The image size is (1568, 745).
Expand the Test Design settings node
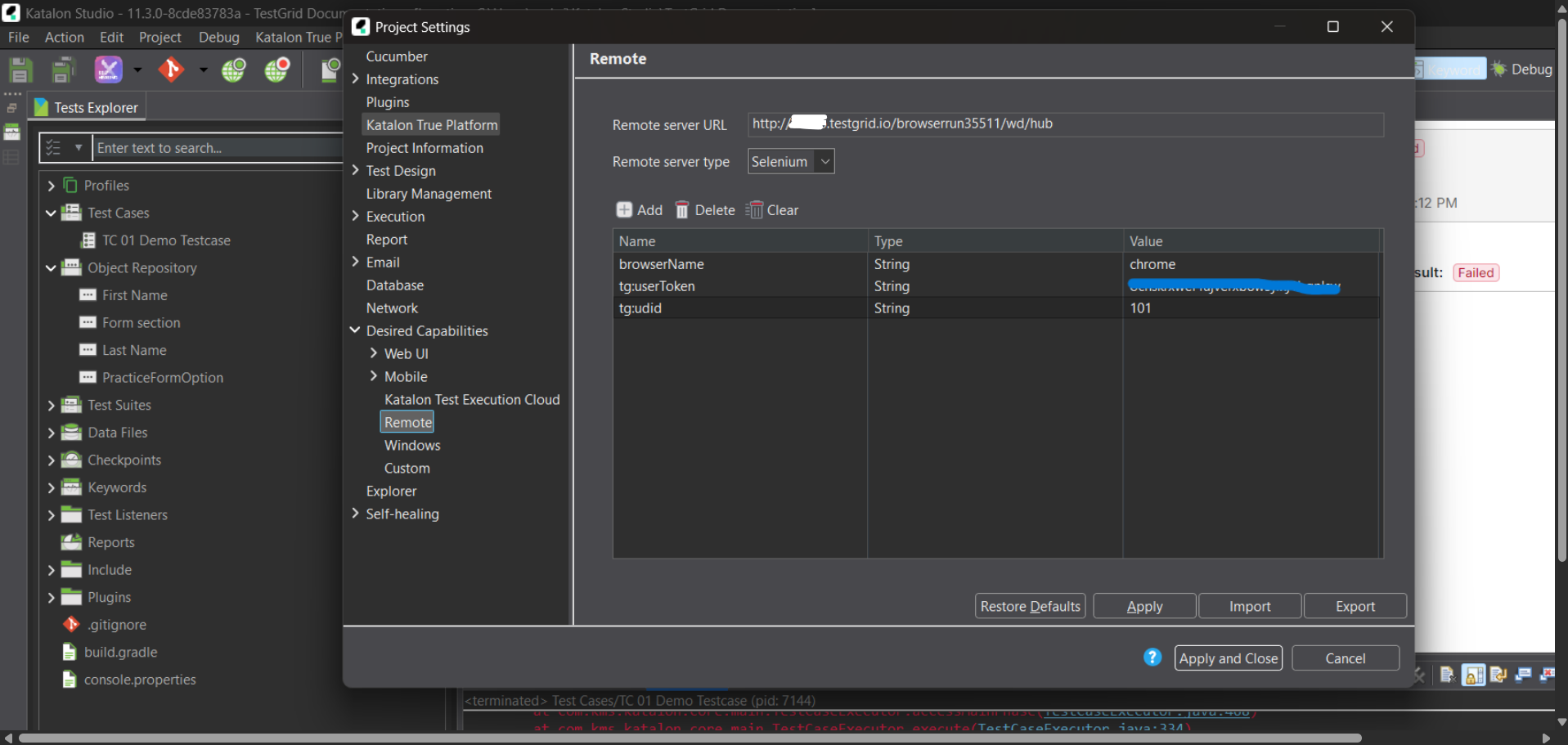coord(356,170)
